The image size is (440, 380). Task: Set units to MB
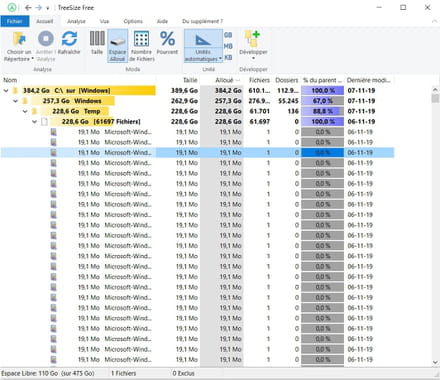228,46
